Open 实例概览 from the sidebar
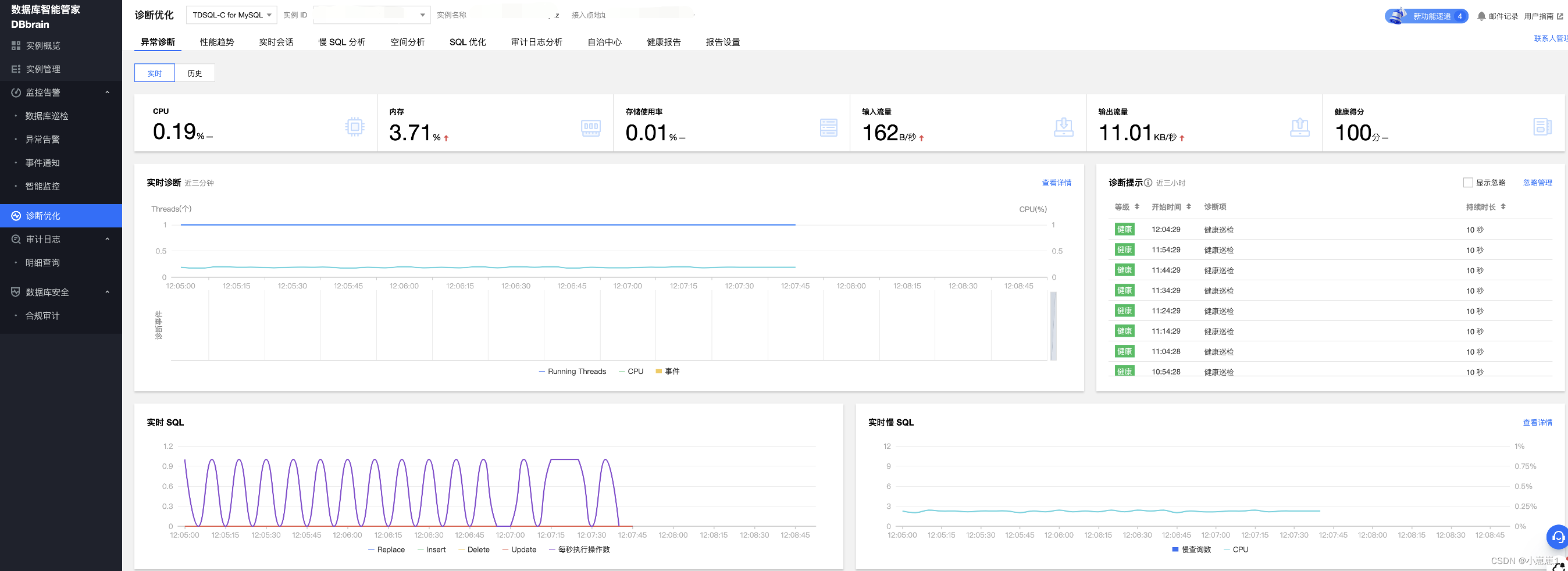The height and width of the screenshot is (571, 1568). (42, 46)
